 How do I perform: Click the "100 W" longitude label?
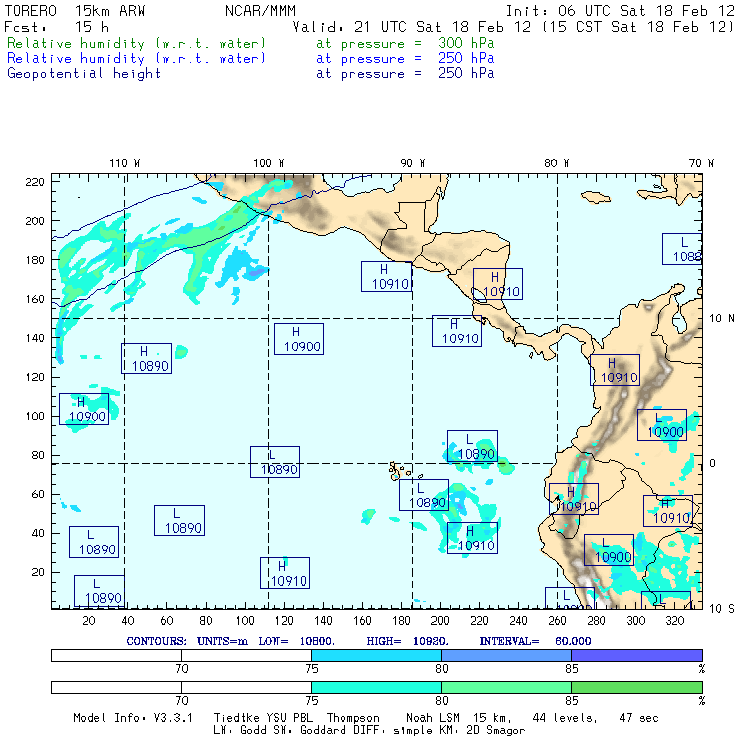pyautogui.click(x=269, y=163)
